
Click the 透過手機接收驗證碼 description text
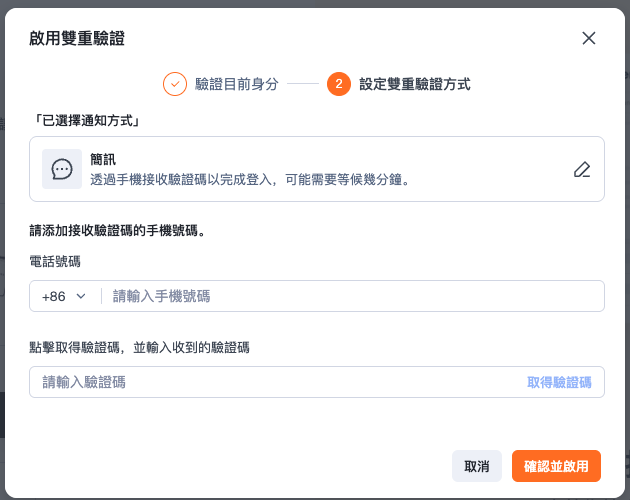(x=250, y=179)
